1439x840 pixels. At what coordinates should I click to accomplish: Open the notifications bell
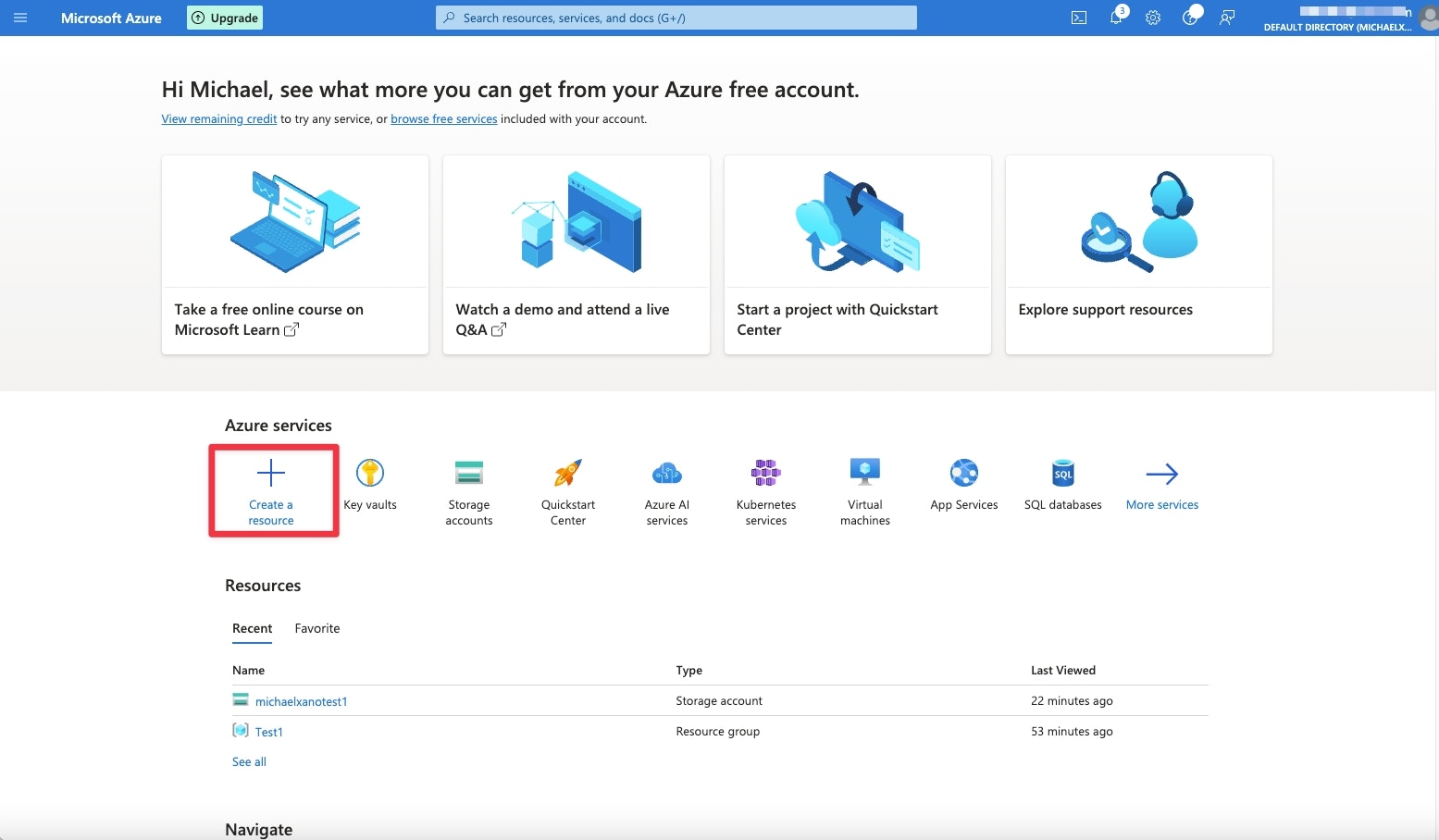1117,17
